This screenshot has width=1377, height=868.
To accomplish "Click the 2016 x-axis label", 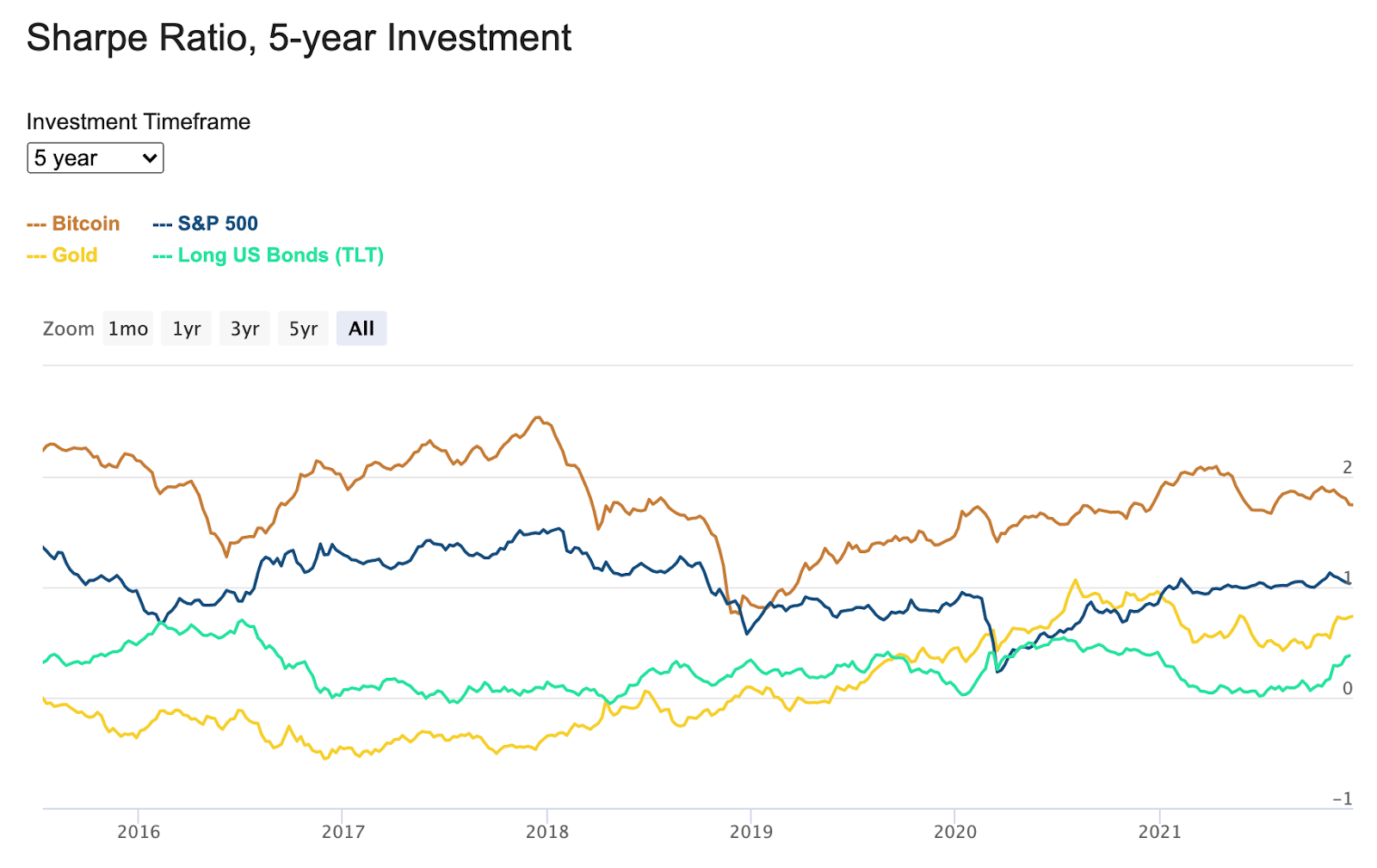I will [x=139, y=832].
